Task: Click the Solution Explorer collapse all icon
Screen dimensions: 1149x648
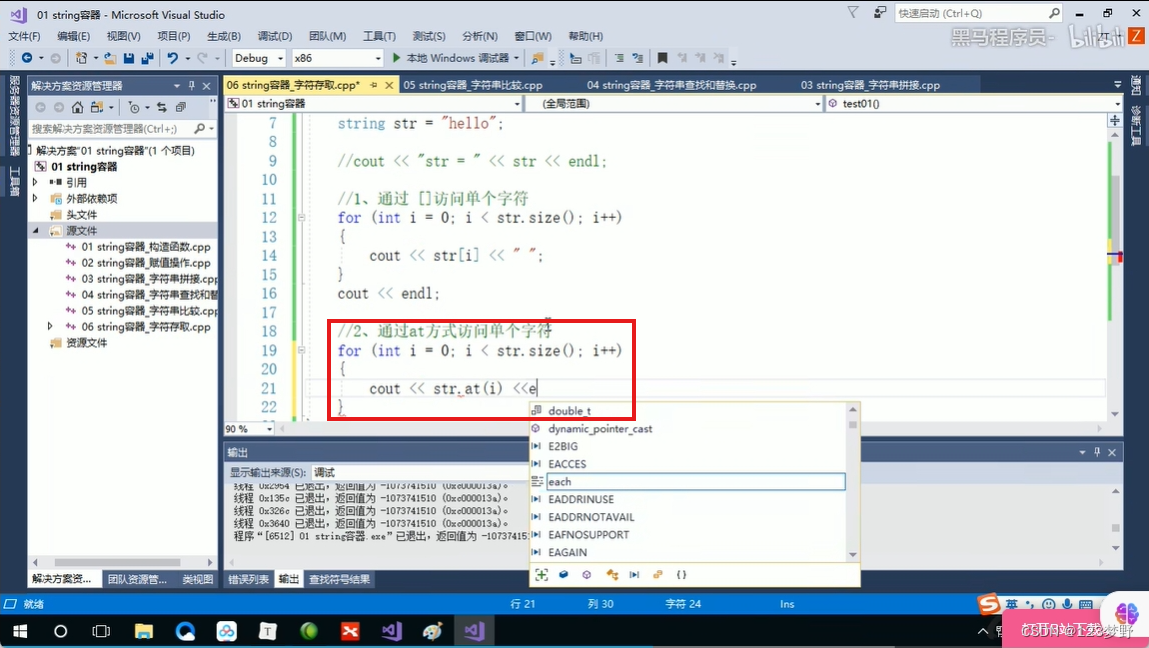Action: point(180,107)
